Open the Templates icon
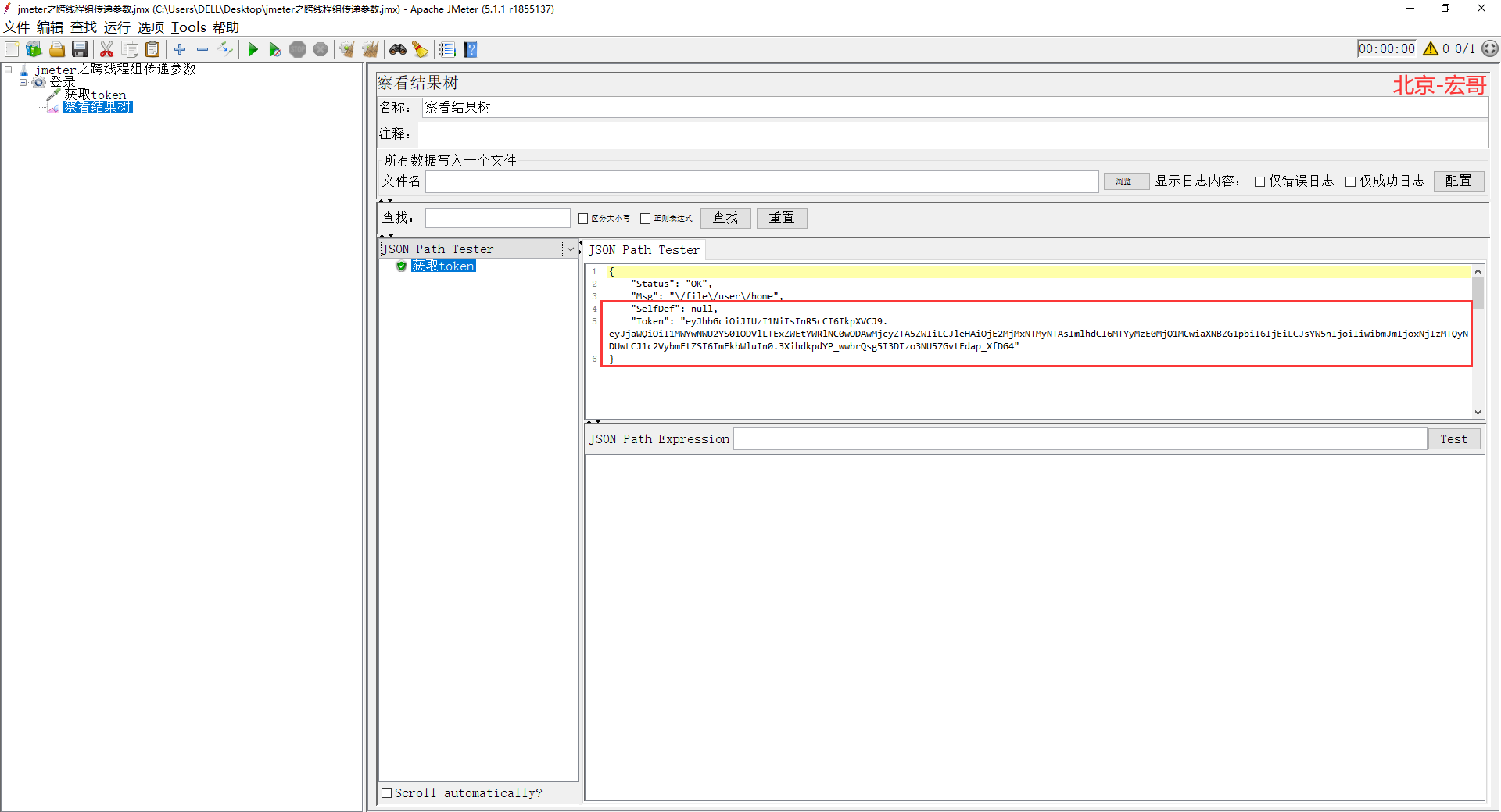This screenshot has width=1501, height=812. (x=34, y=49)
